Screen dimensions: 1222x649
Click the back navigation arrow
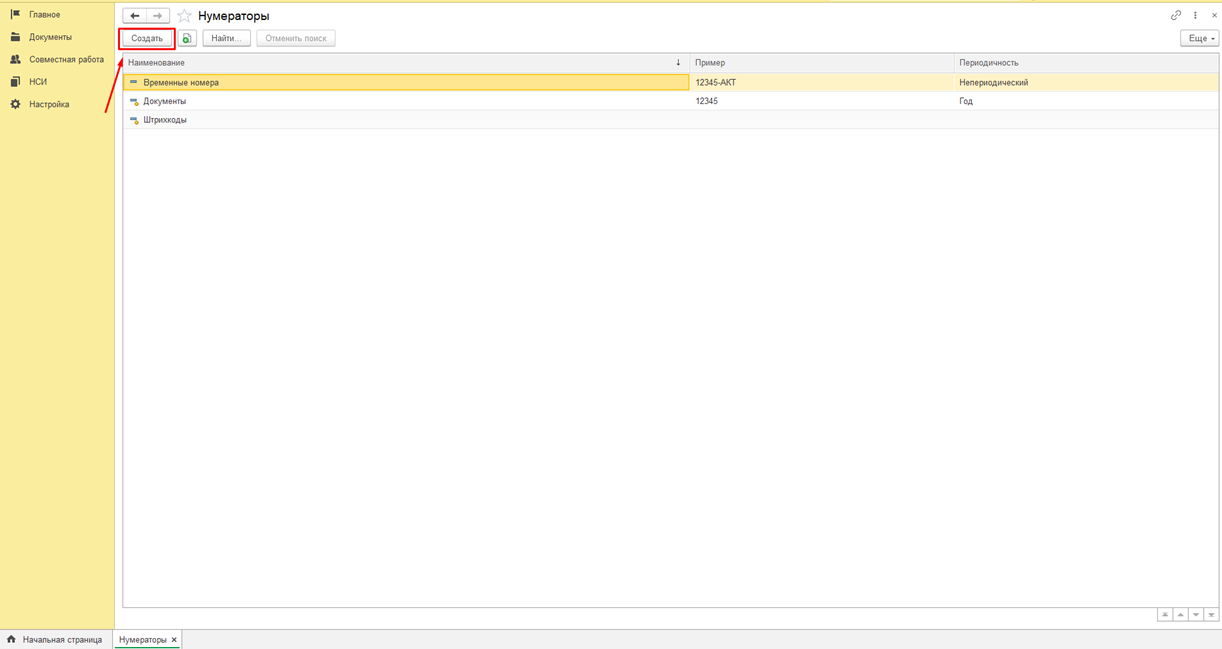tap(135, 16)
